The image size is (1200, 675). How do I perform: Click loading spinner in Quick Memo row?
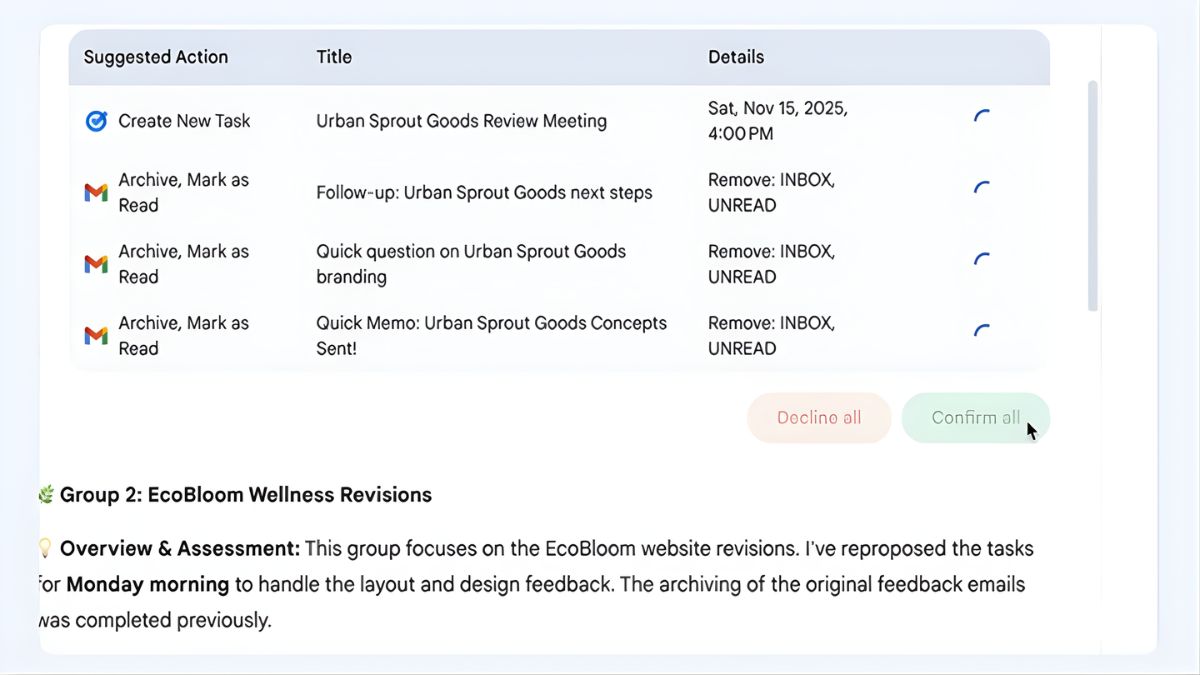pos(982,331)
